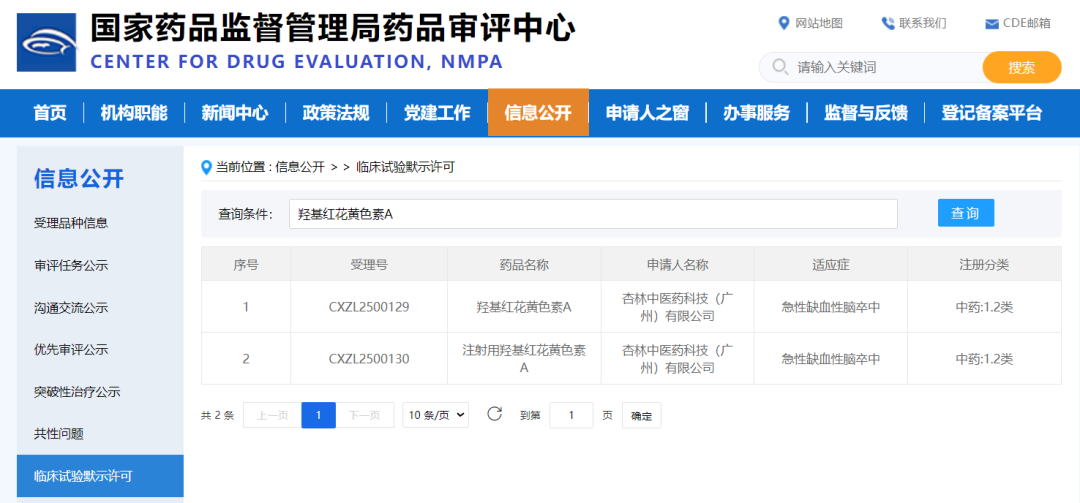1080x503 pixels.
Task: Click the site title 国家药品监督管理局药品审评中心
Action: 333,28
